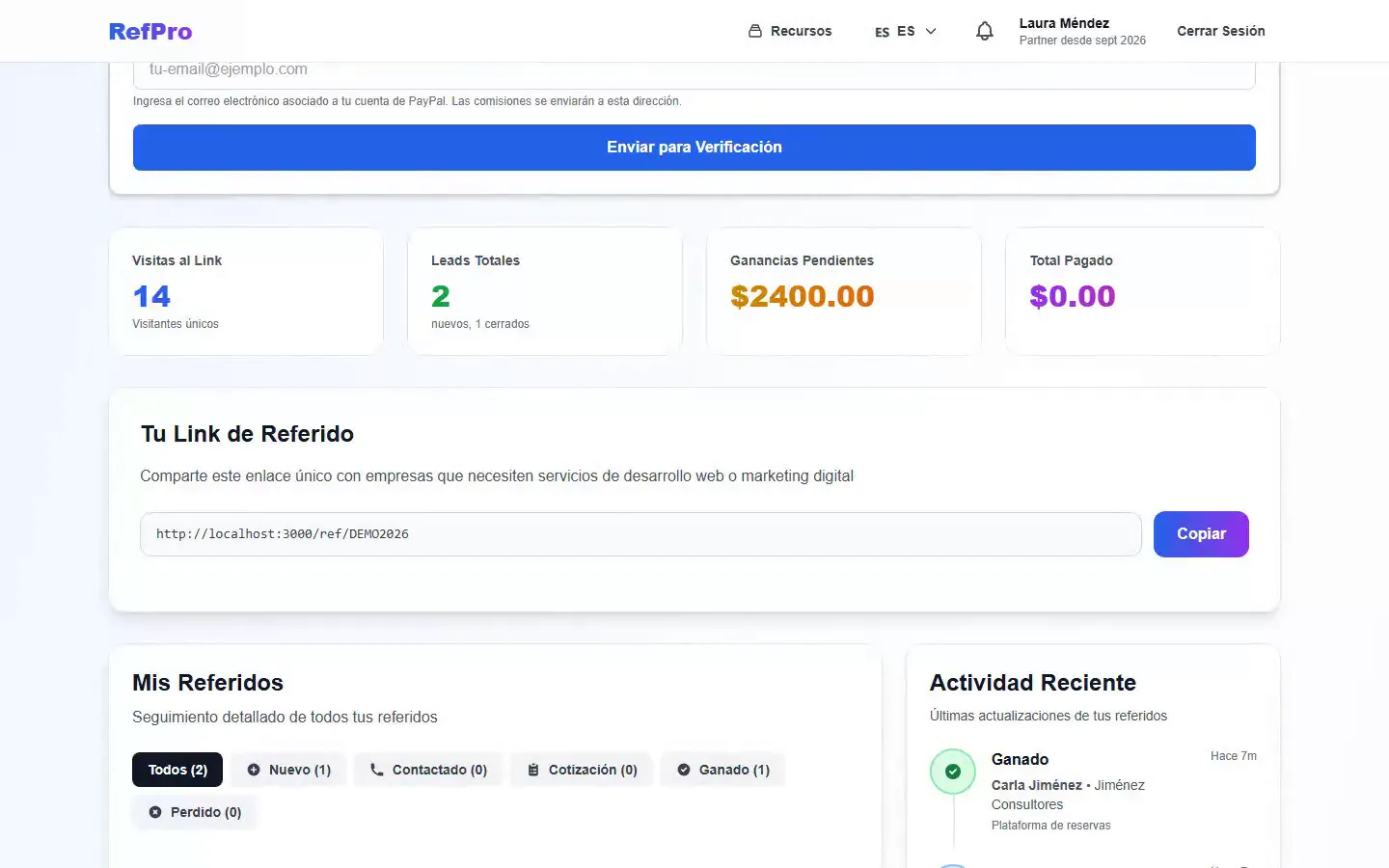The image size is (1389, 868).
Task: Click the checkmark icon in Ganado filter
Action: (684, 770)
